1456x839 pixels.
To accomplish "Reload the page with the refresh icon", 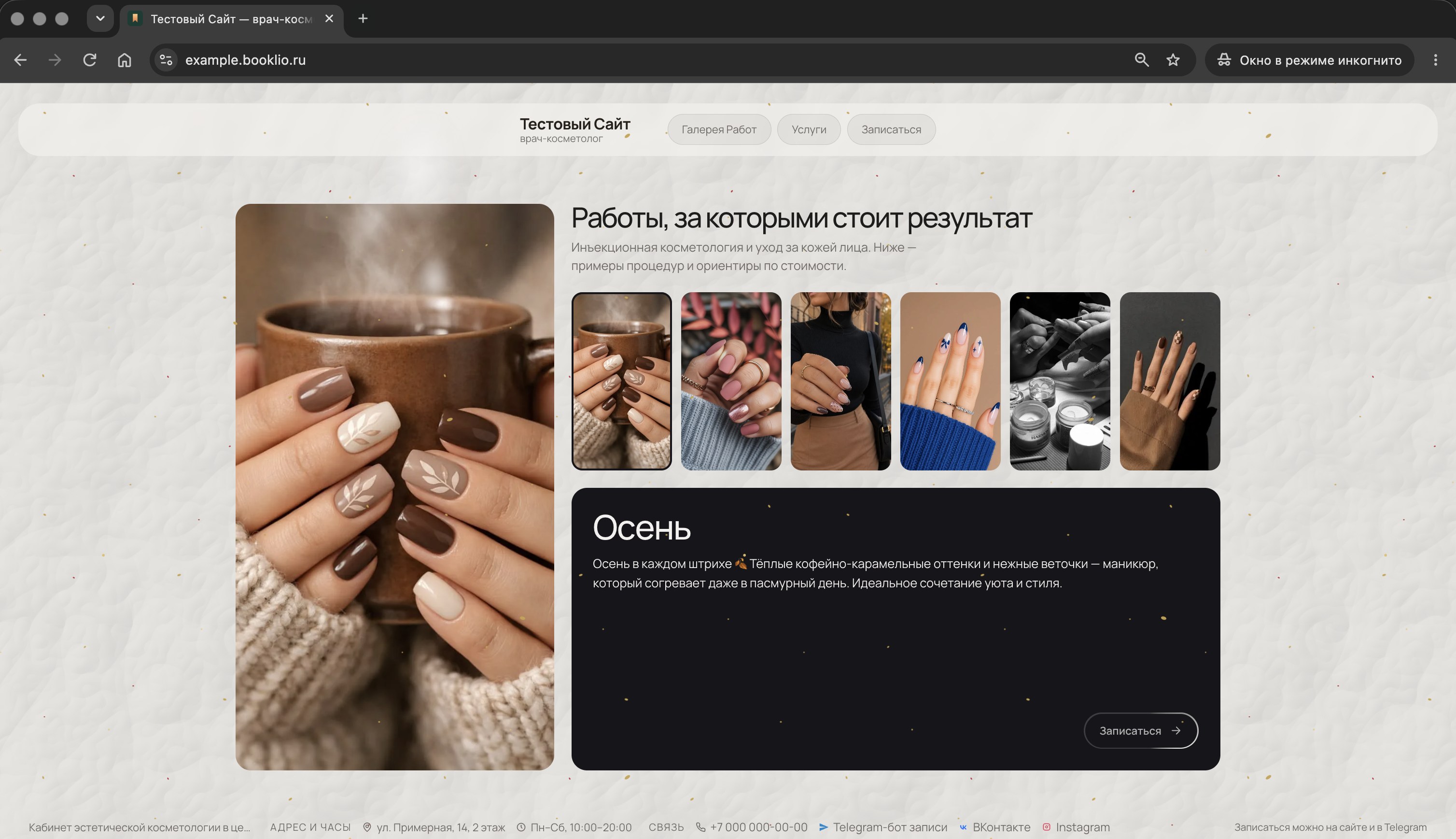I will 89,60.
